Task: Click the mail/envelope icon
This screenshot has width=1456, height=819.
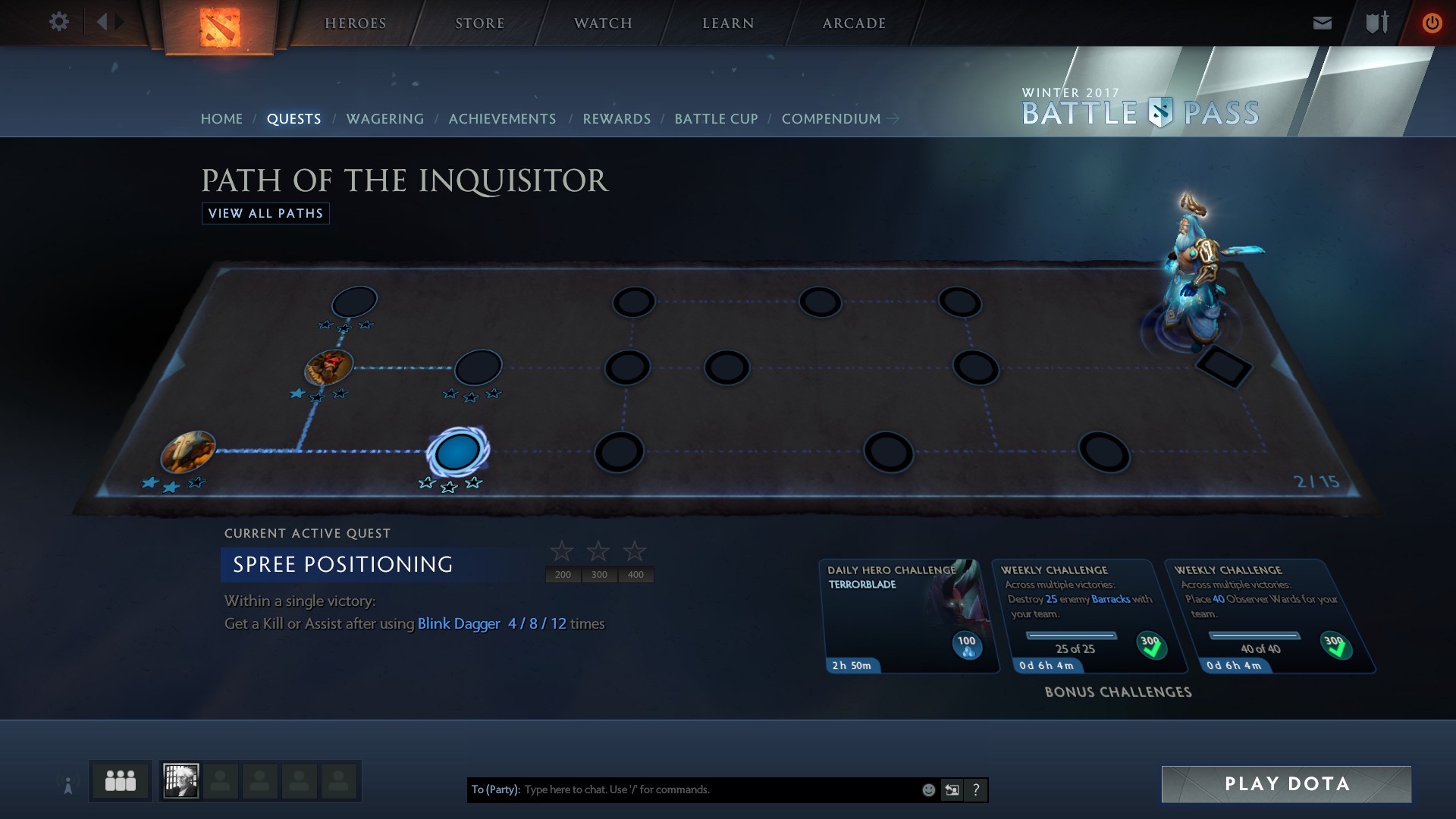Action: pos(1323,23)
